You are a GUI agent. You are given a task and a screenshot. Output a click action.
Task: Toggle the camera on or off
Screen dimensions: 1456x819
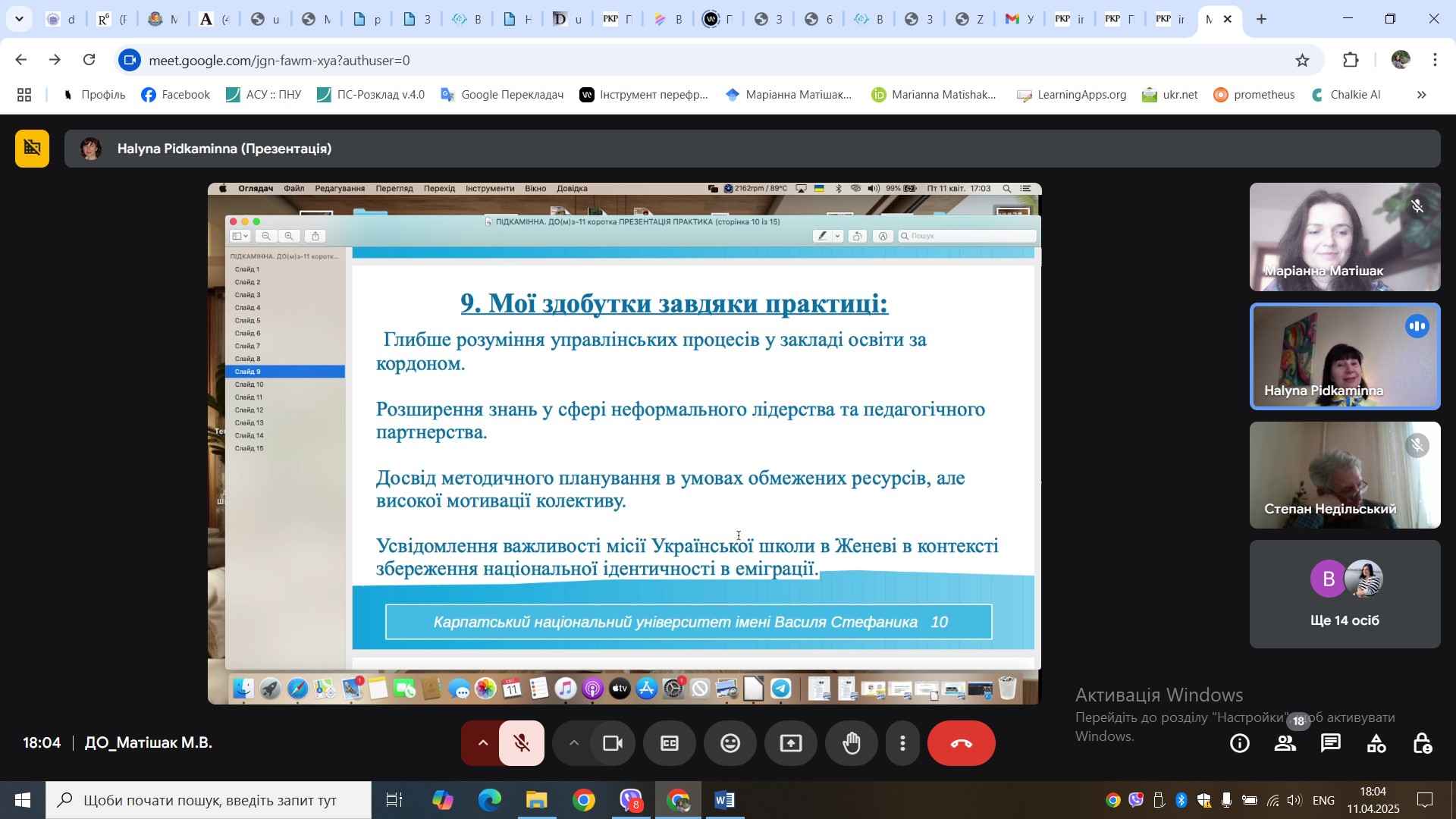click(612, 743)
